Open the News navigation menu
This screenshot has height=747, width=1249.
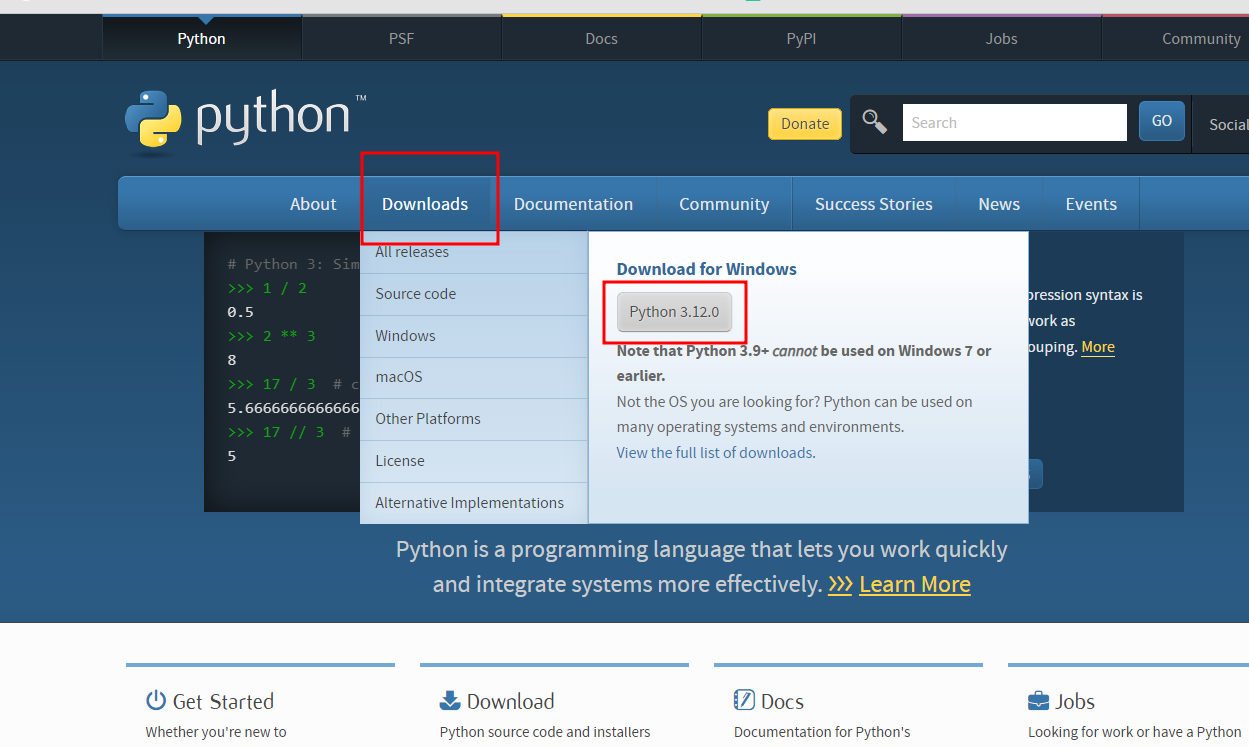[999, 204]
